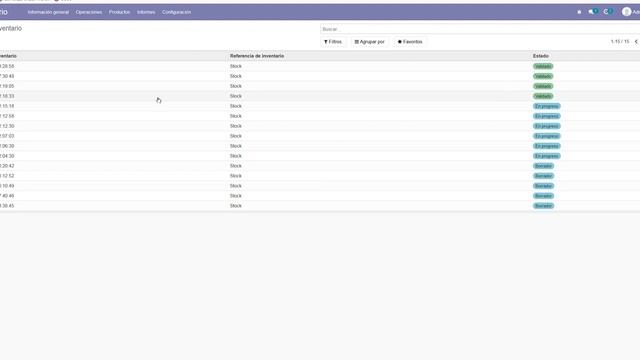Expand the Favoritos dropdown
The image size is (640, 360).
[410, 42]
